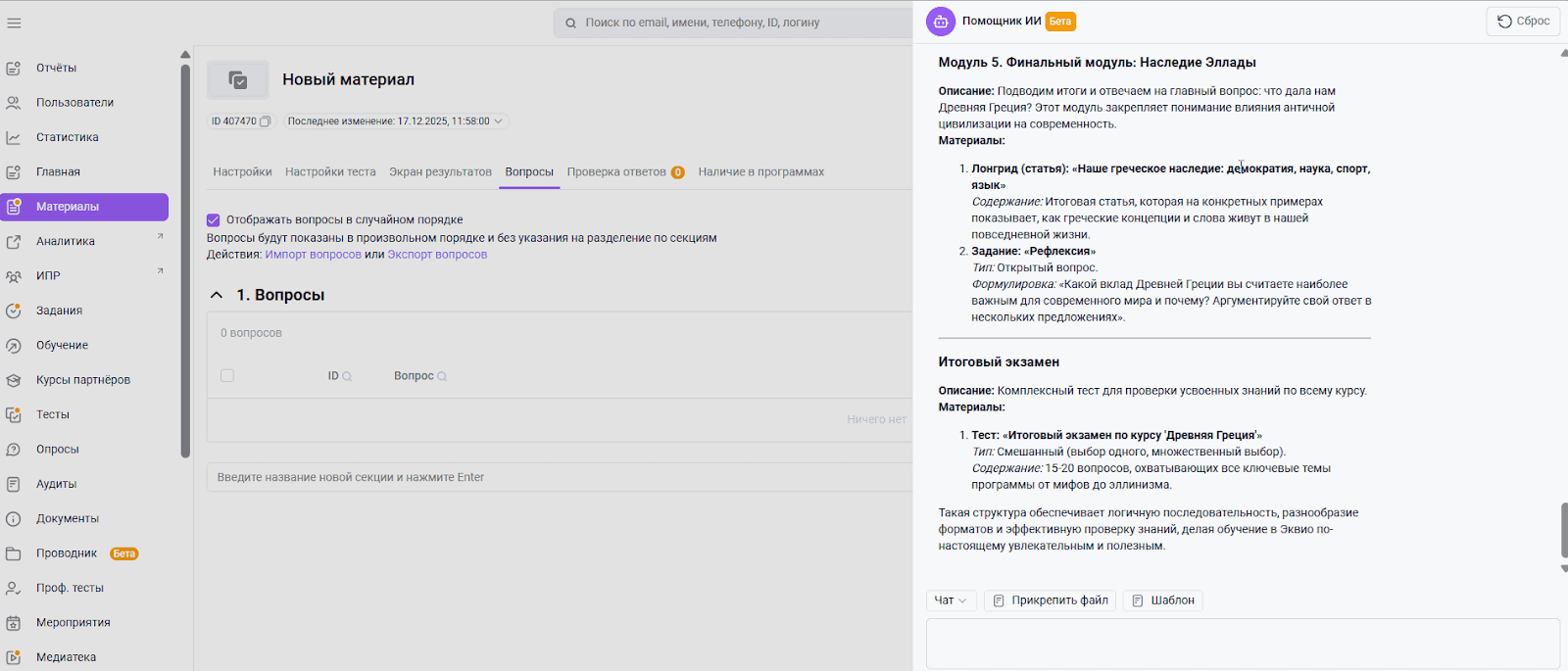Open the Наличие в программах tab
This screenshot has height=671, width=1568.
pyautogui.click(x=761, y=172)
